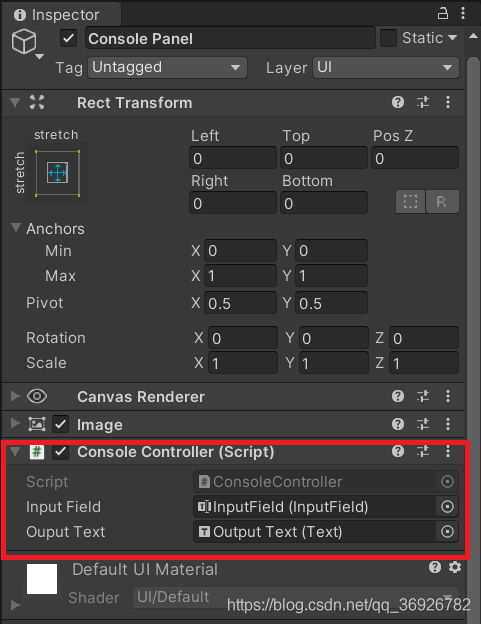Toggle Rect Transform blueprint mode button
The height and width of the screenshot is (624, 481).
coord(410,202)
